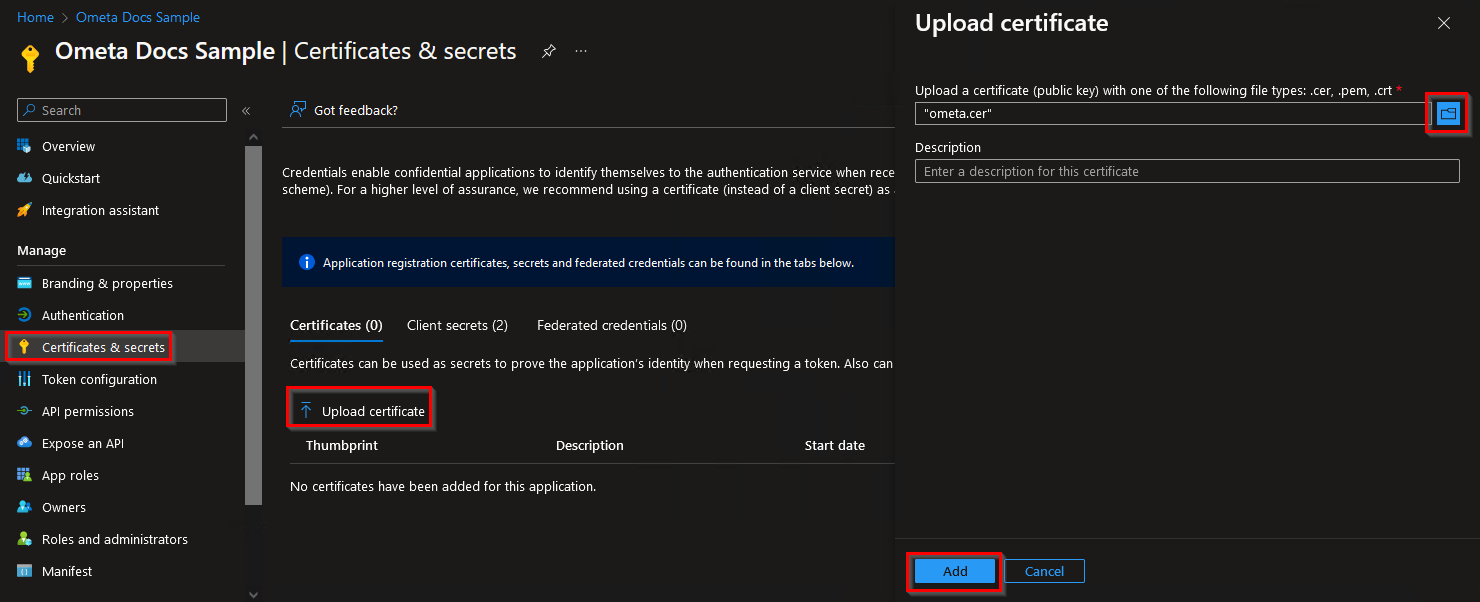
Task: Click the Owners icon
Action: point(24,507)
